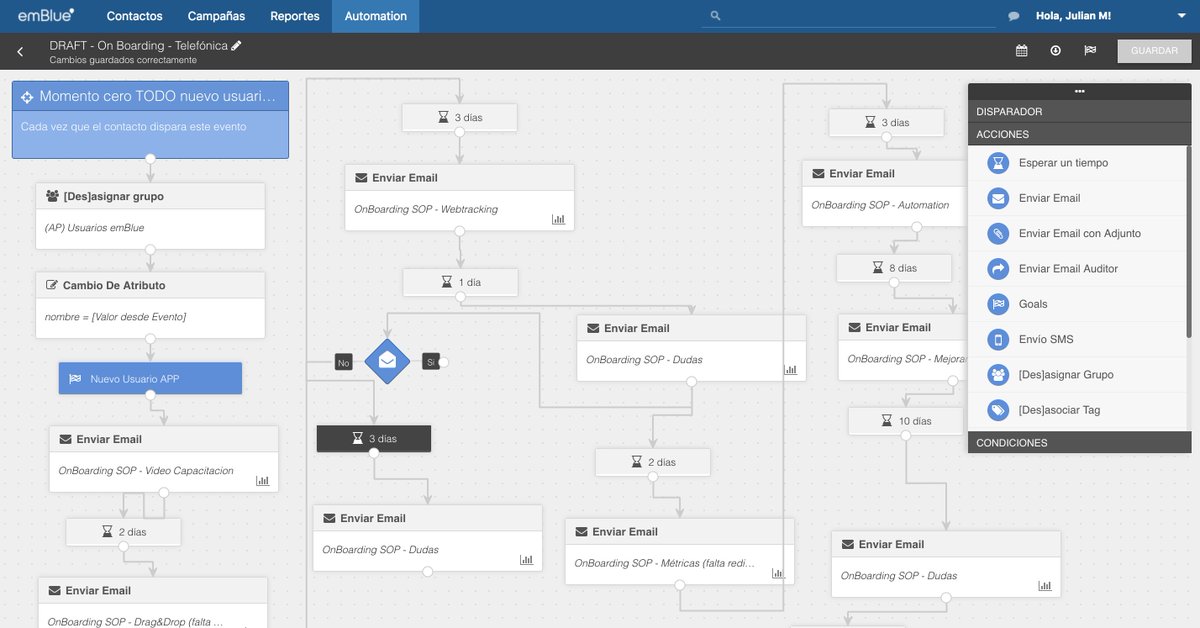Open stats chart icon on Video Capacitacion email
1200x628 pixels.
click(x=263, y=480)
